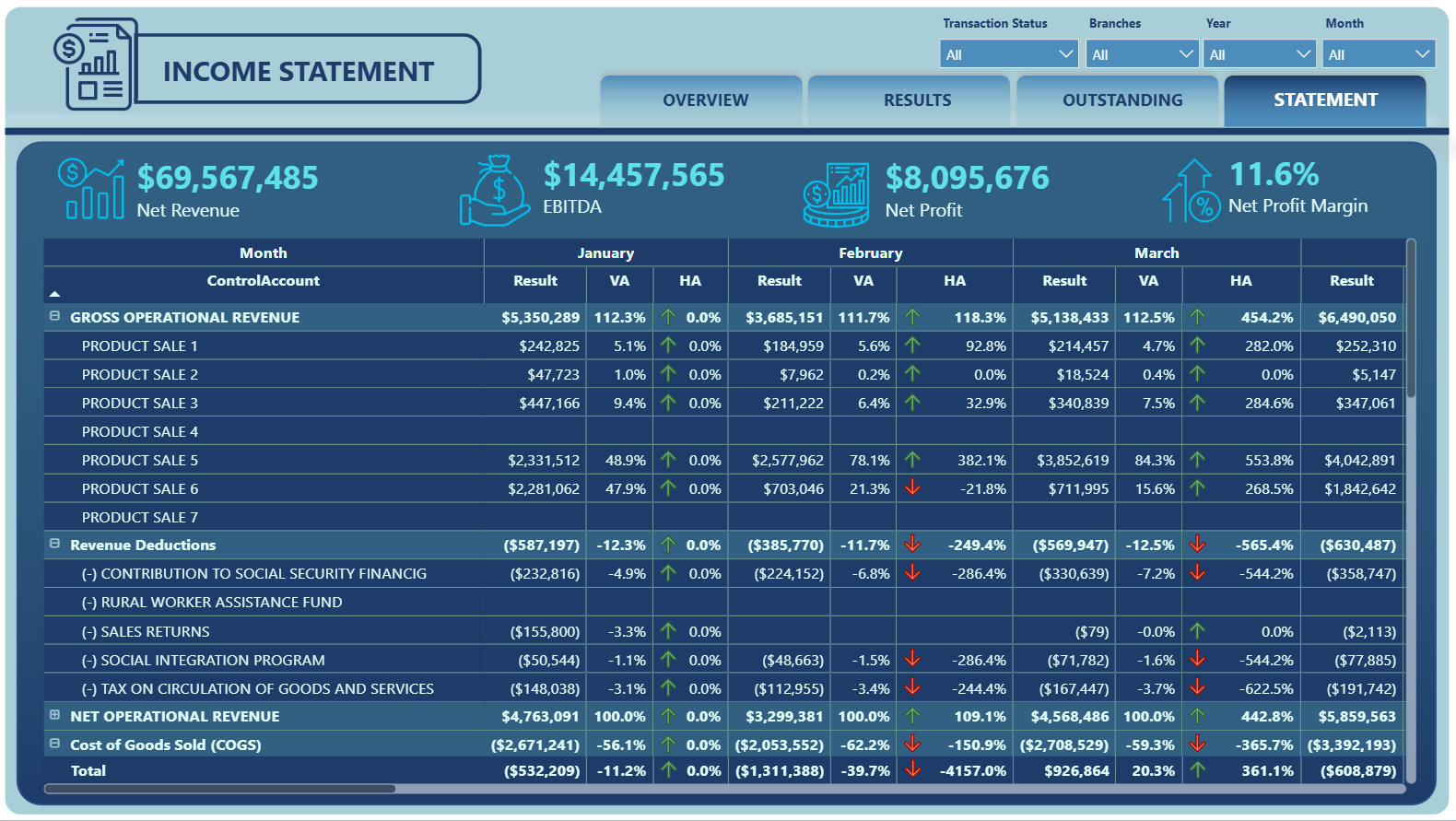
Task: Click the Net Profit coins icon
Action: tap(836, 194)
